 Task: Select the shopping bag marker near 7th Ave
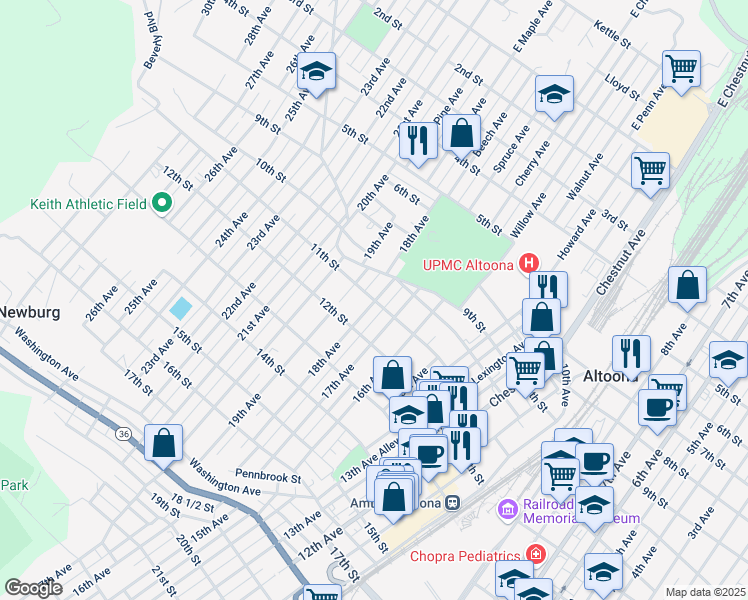pos(687,287)
